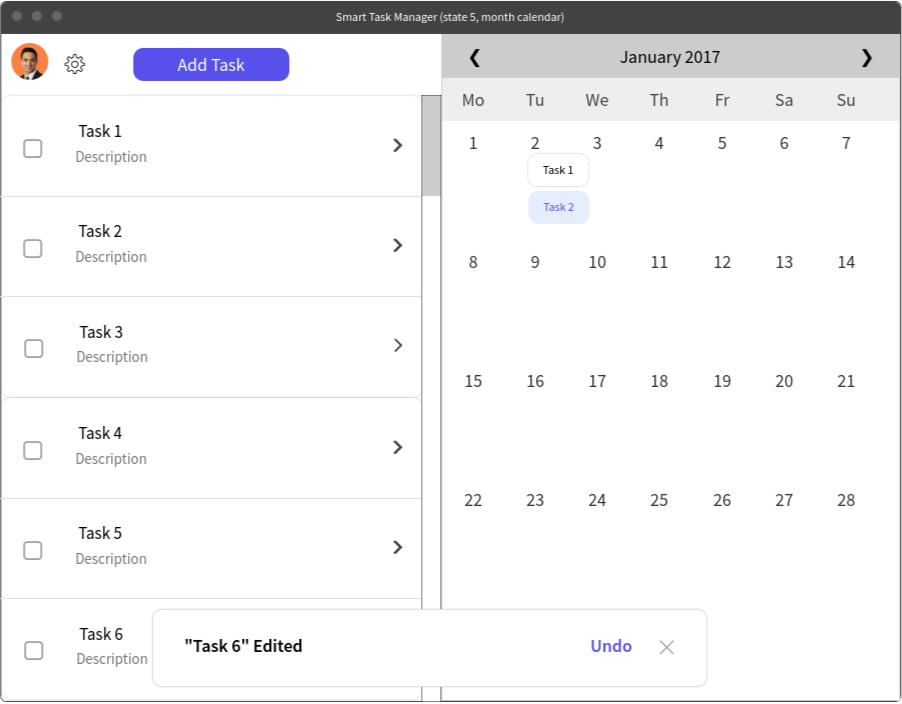The height and width of the screenshot is (704, 902).
Task: Select January 12 in calendar
Action: pos(722,262)
